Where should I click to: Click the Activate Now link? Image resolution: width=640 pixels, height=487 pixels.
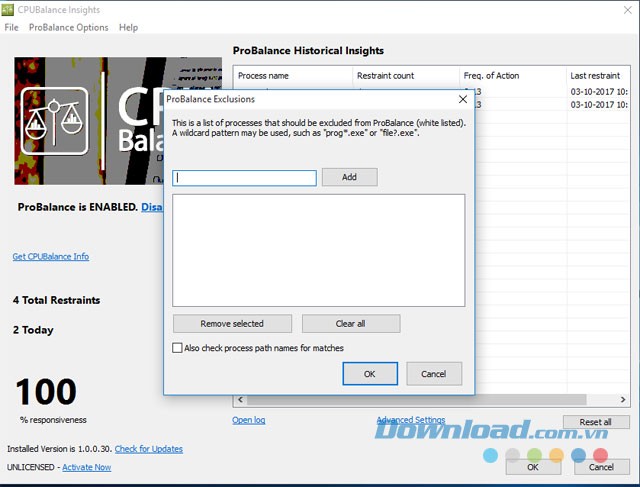[x=86, y=467]
